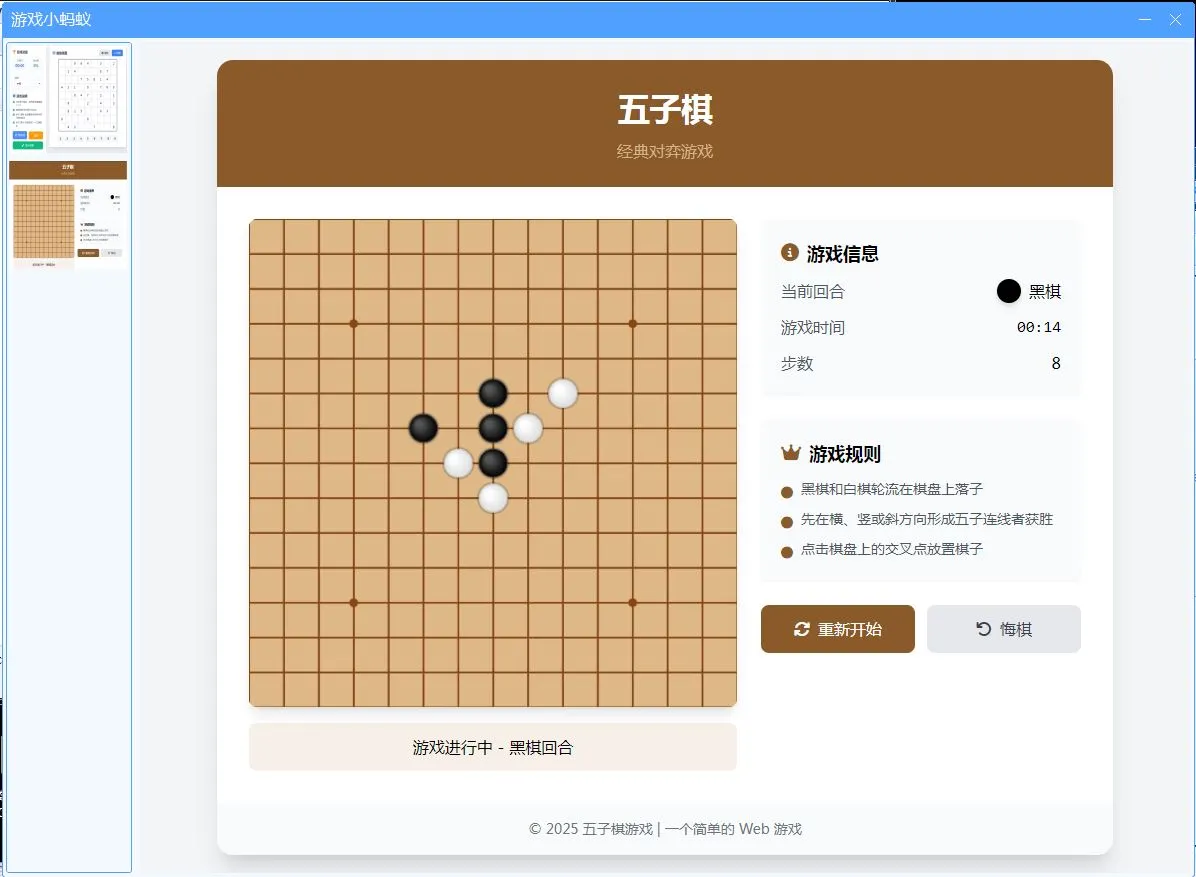The image size is (1196, 877).
Task: Click the crown icon next to 游戏规则
Action: [x=789, y=453]
